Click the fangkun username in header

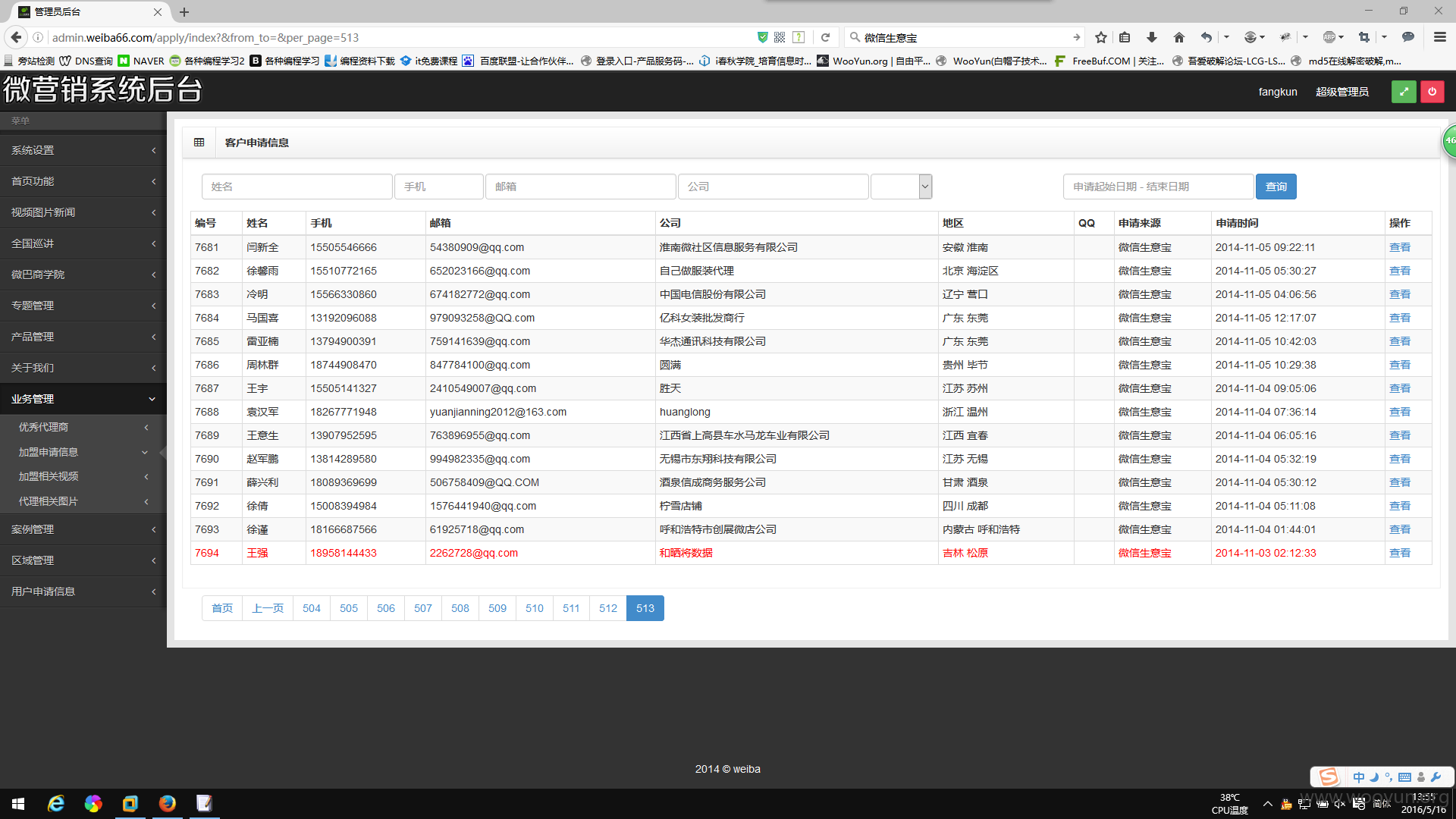(1278, 92)
